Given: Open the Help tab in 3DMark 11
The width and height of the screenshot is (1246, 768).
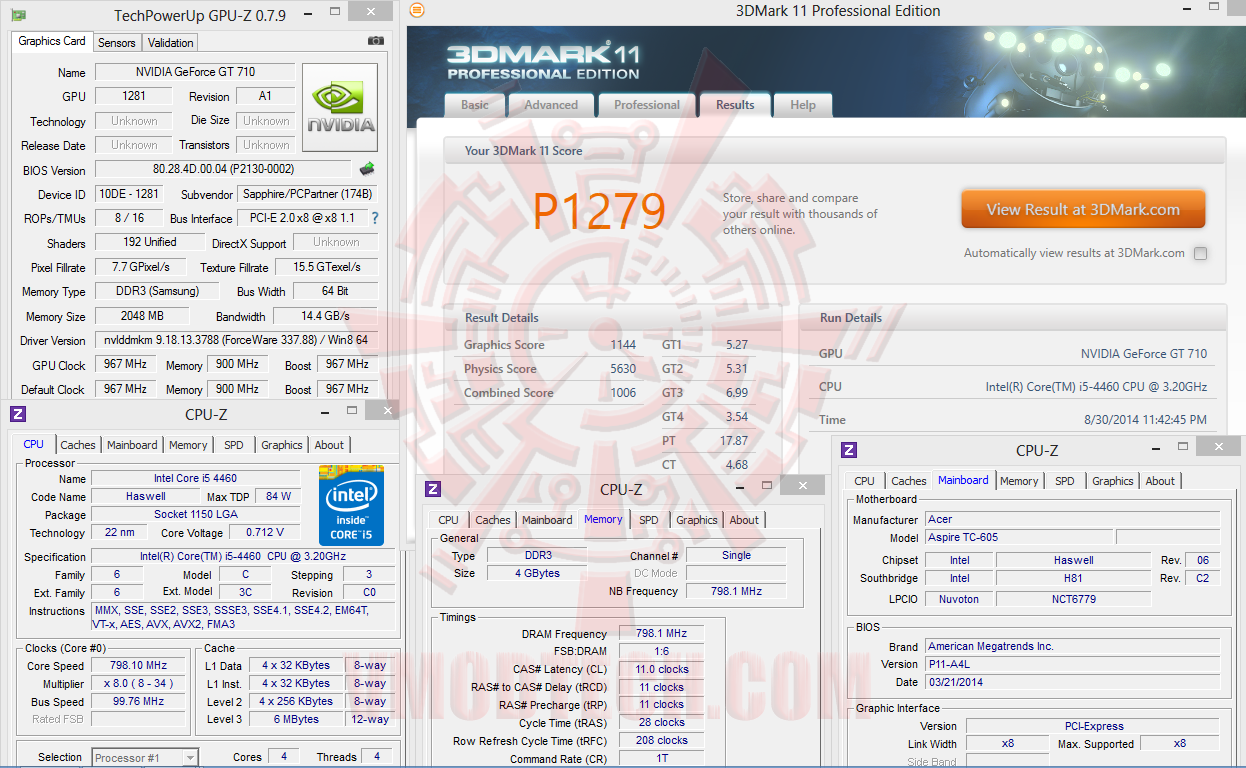Looking at the screenshot, I should pos(803,105).
